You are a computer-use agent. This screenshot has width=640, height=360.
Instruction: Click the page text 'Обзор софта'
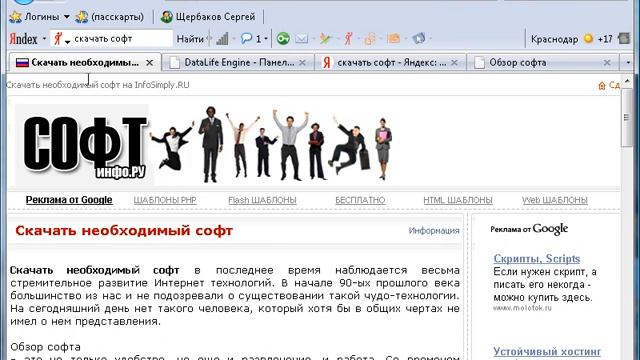pyautogui.click(x=46, y=347)
